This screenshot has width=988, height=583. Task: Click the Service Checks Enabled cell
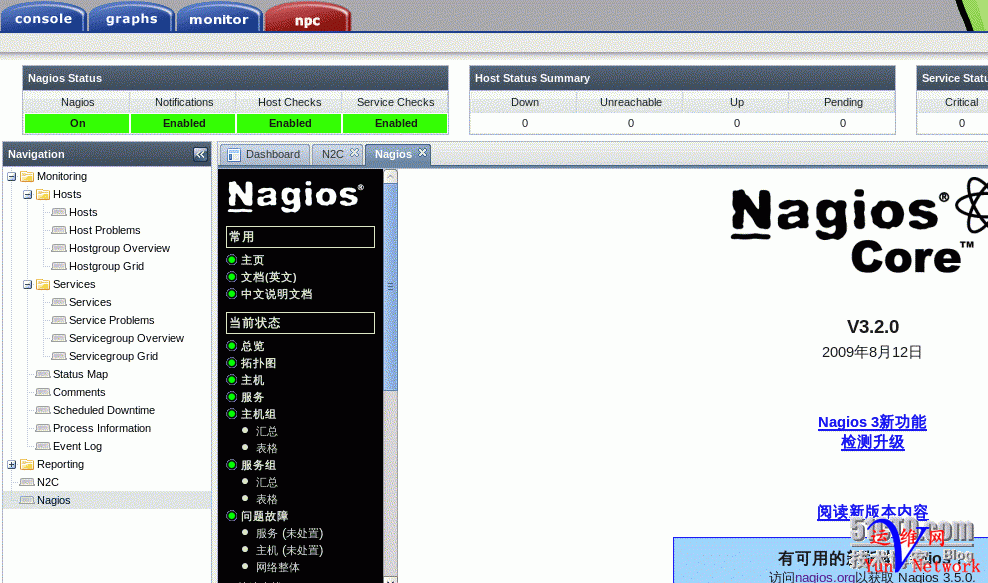[x=396, y=124]
